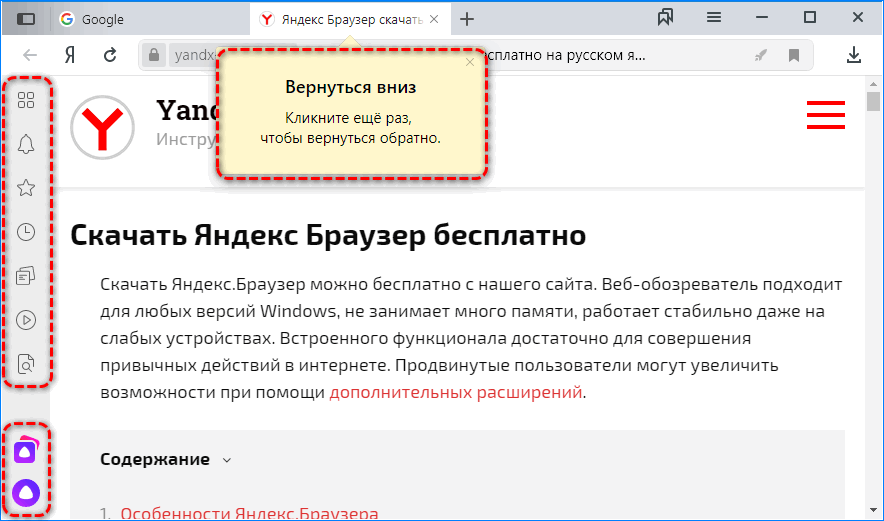Click the page search icon in sidebar
884x521 pixels.
pos(27,364)
